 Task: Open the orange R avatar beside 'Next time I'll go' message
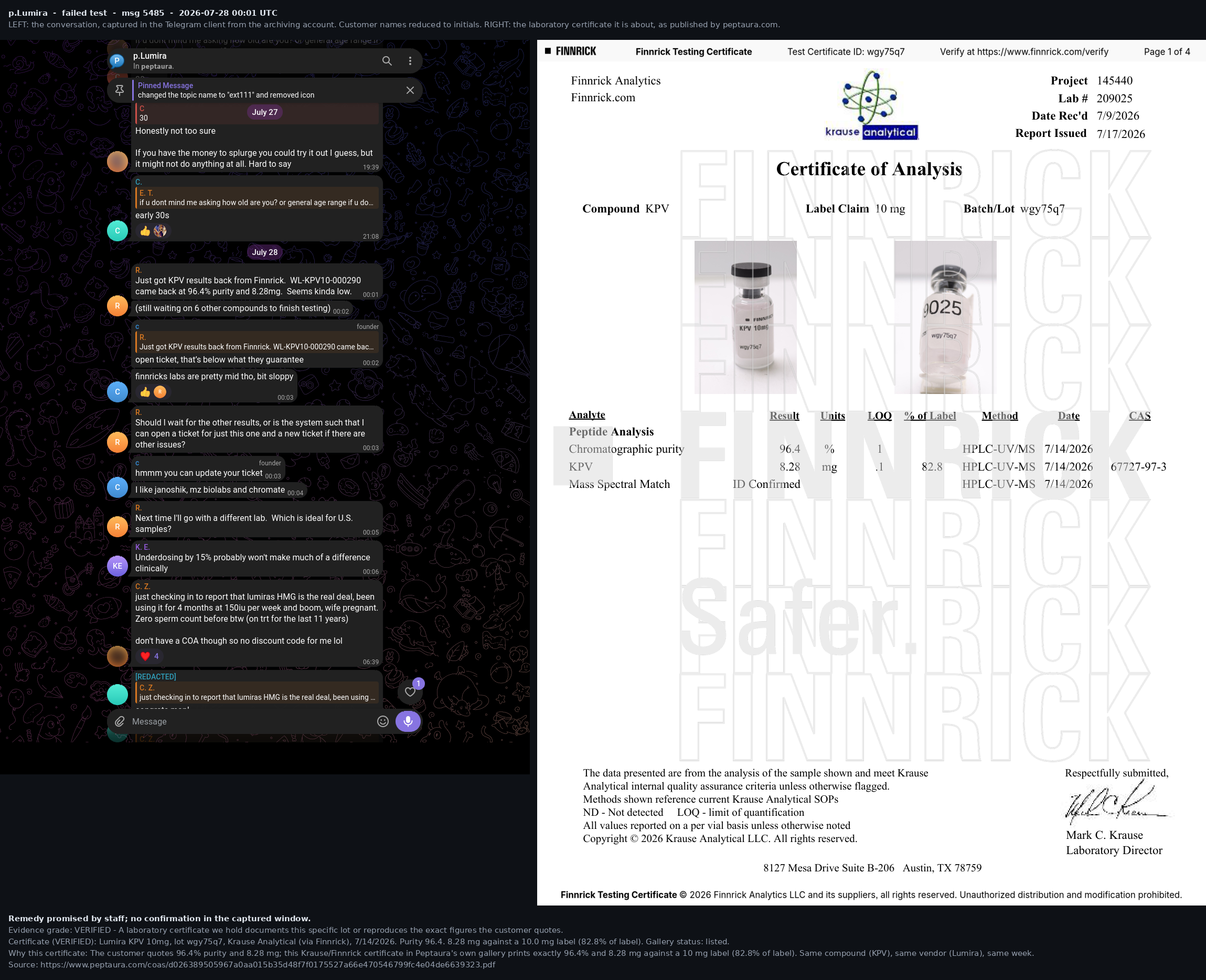[x=118, y=527]
